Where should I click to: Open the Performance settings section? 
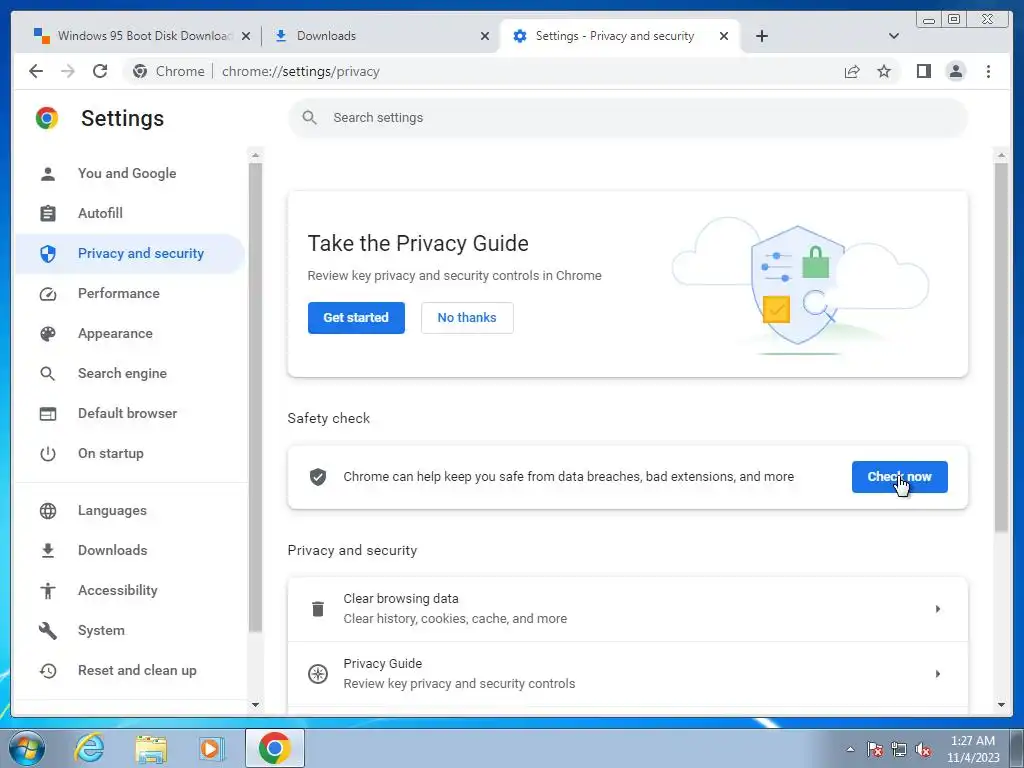131,293
